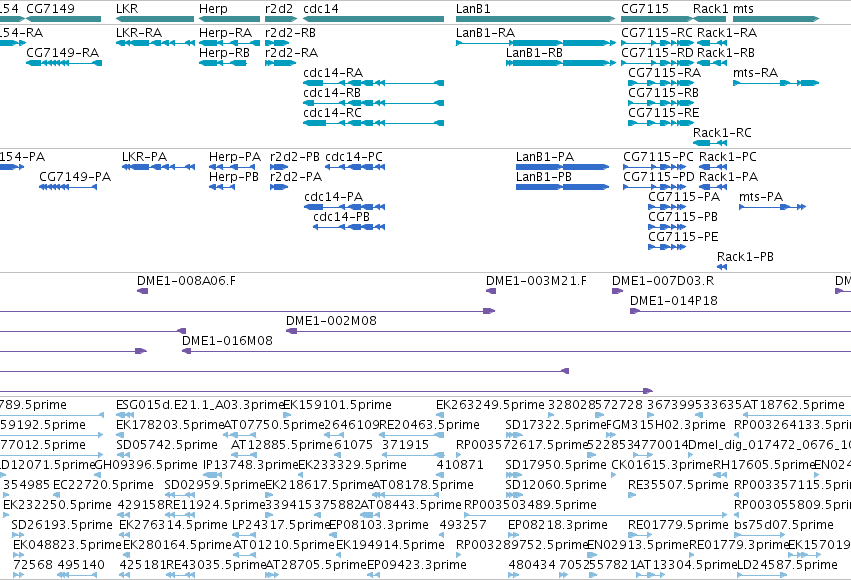The width and height of the screenshot is (851, 580).
Task: Click protein LanB1-PB label
Action: [543, 177]
